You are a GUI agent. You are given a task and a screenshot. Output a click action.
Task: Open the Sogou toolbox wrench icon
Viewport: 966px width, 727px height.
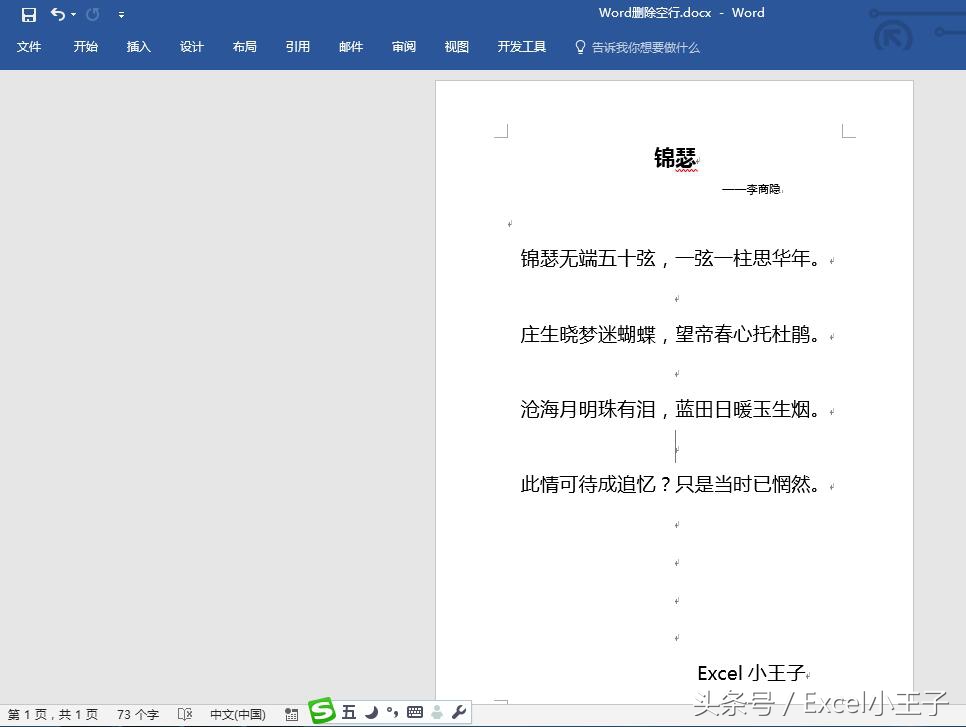(x=458, y=712)
